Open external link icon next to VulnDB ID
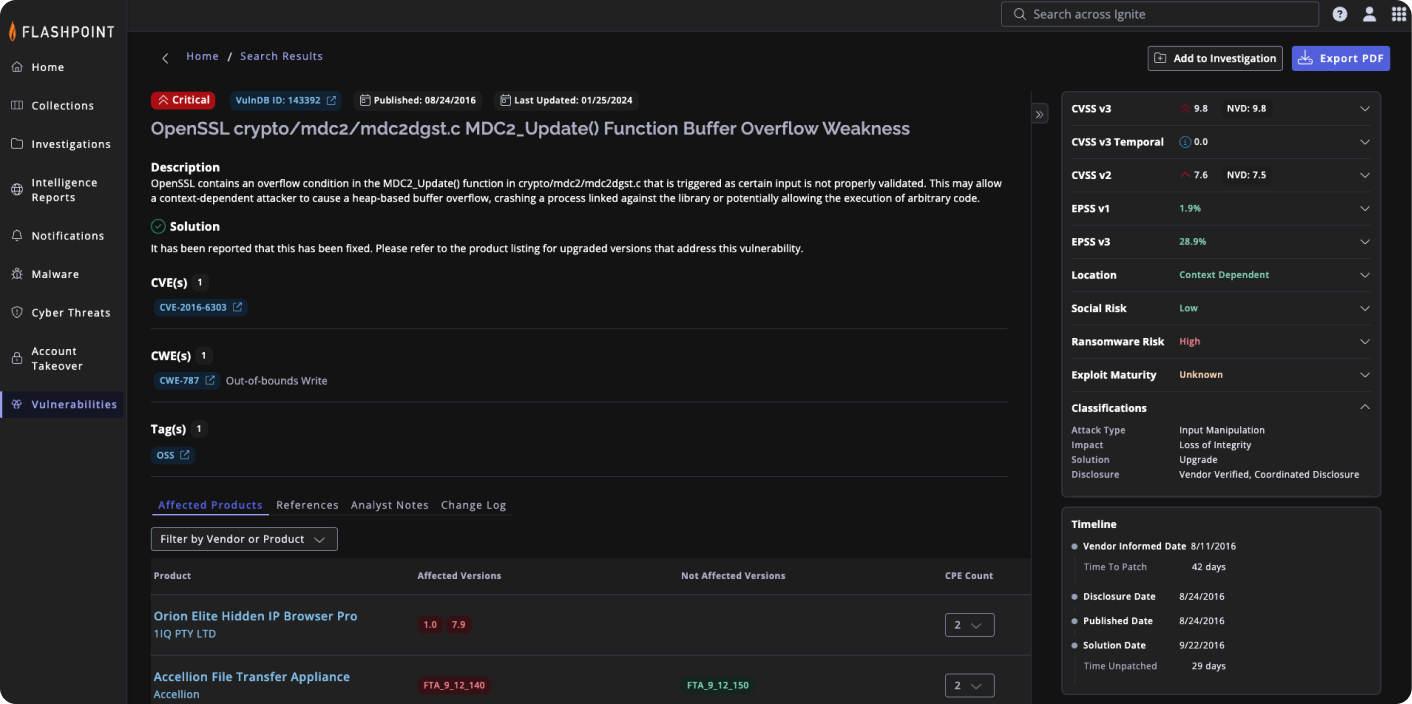Viewport: 1412px width, 704px height. [331, 100]
